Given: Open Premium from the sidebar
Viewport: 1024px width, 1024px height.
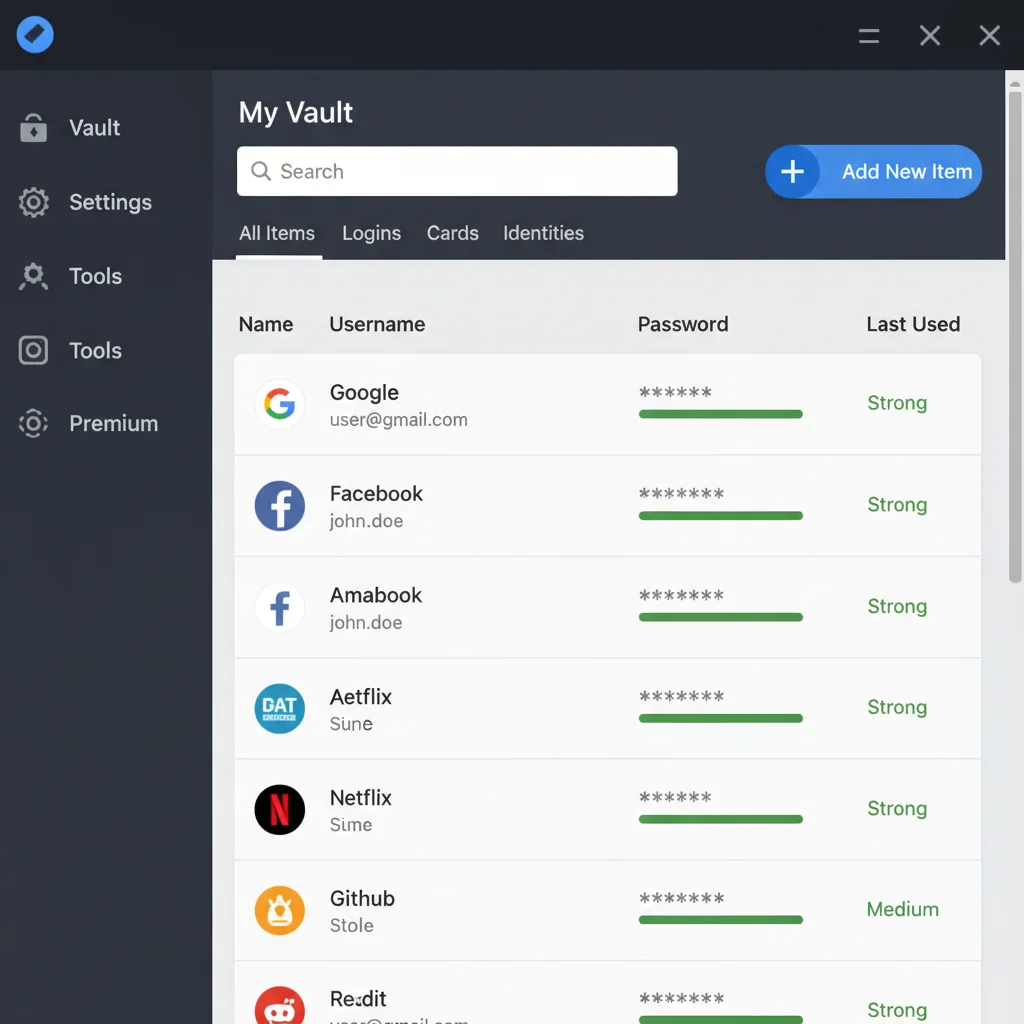Looking at the screenshot, I should coord(114,424).
